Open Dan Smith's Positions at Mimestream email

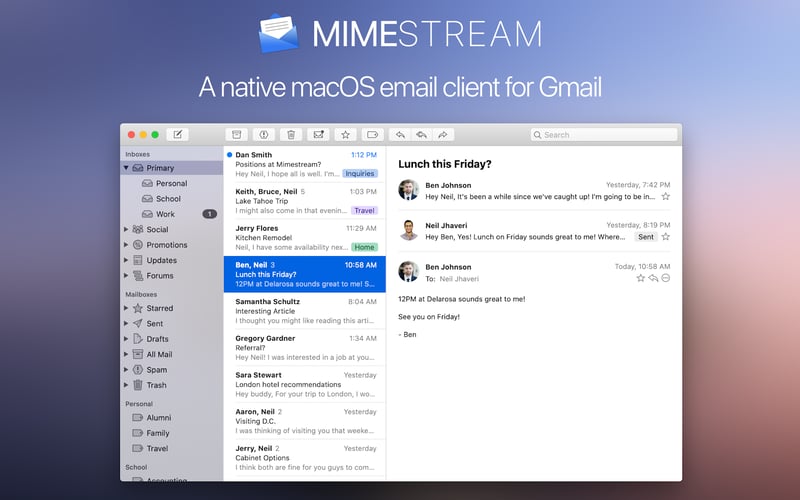305,164
